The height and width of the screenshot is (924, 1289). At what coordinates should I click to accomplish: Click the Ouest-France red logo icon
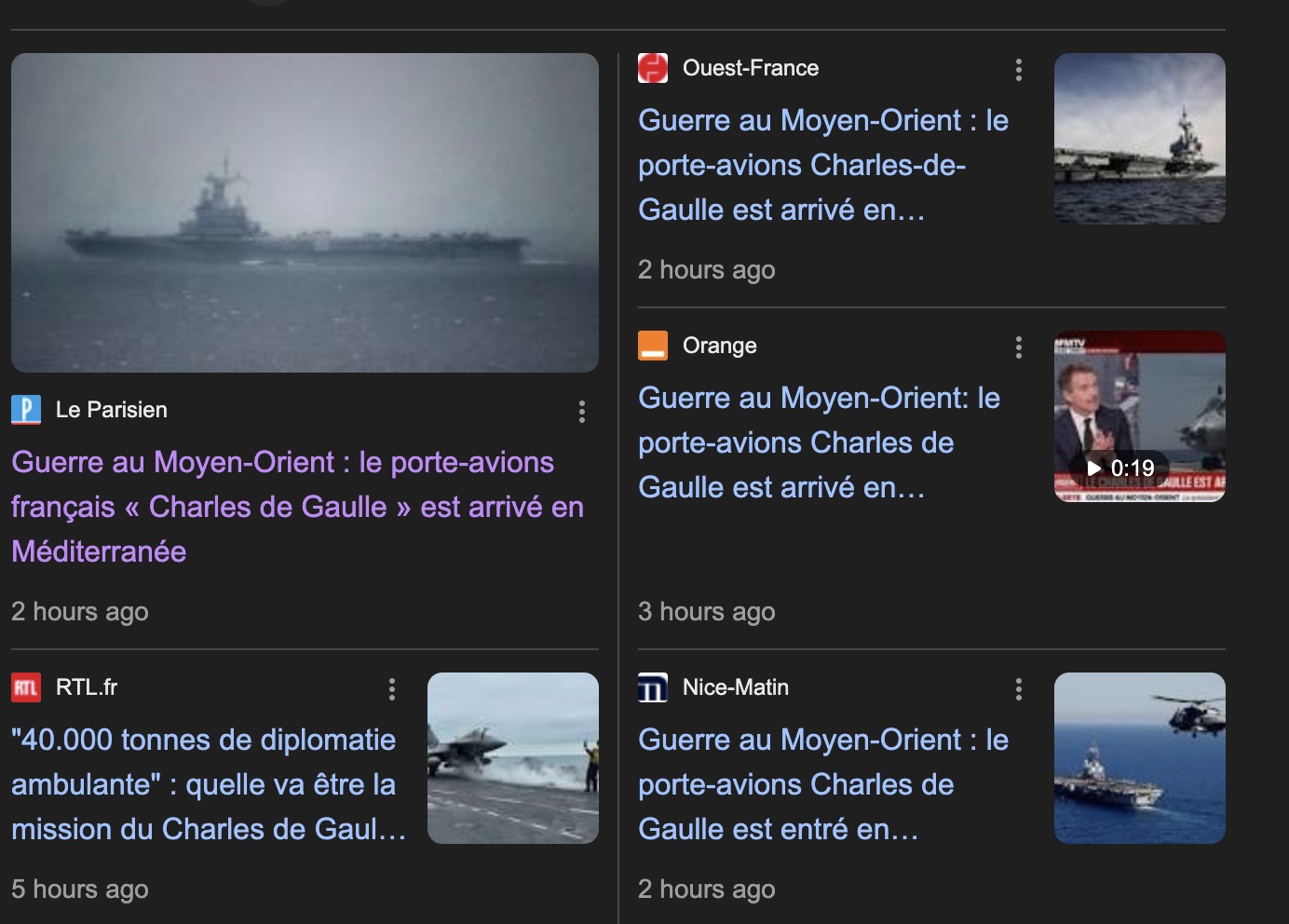[653, 68]
